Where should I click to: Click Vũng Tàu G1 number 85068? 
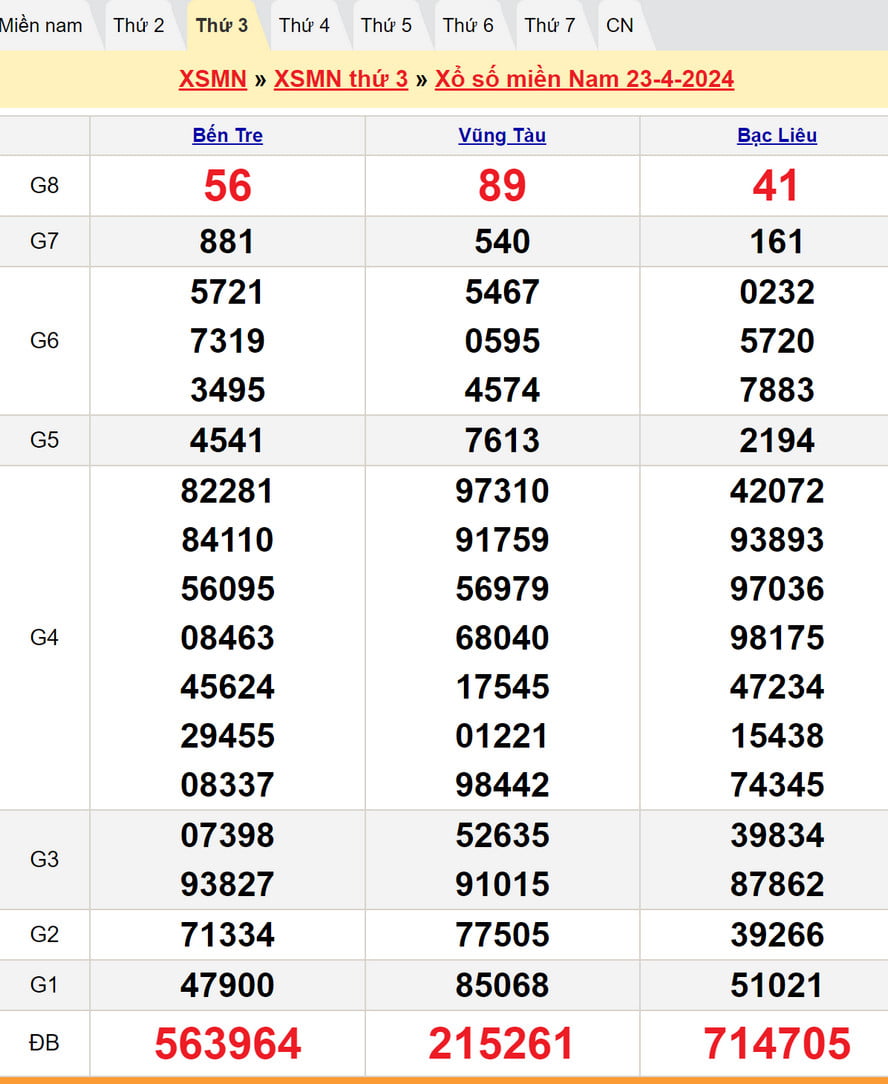tap(502, 985)
